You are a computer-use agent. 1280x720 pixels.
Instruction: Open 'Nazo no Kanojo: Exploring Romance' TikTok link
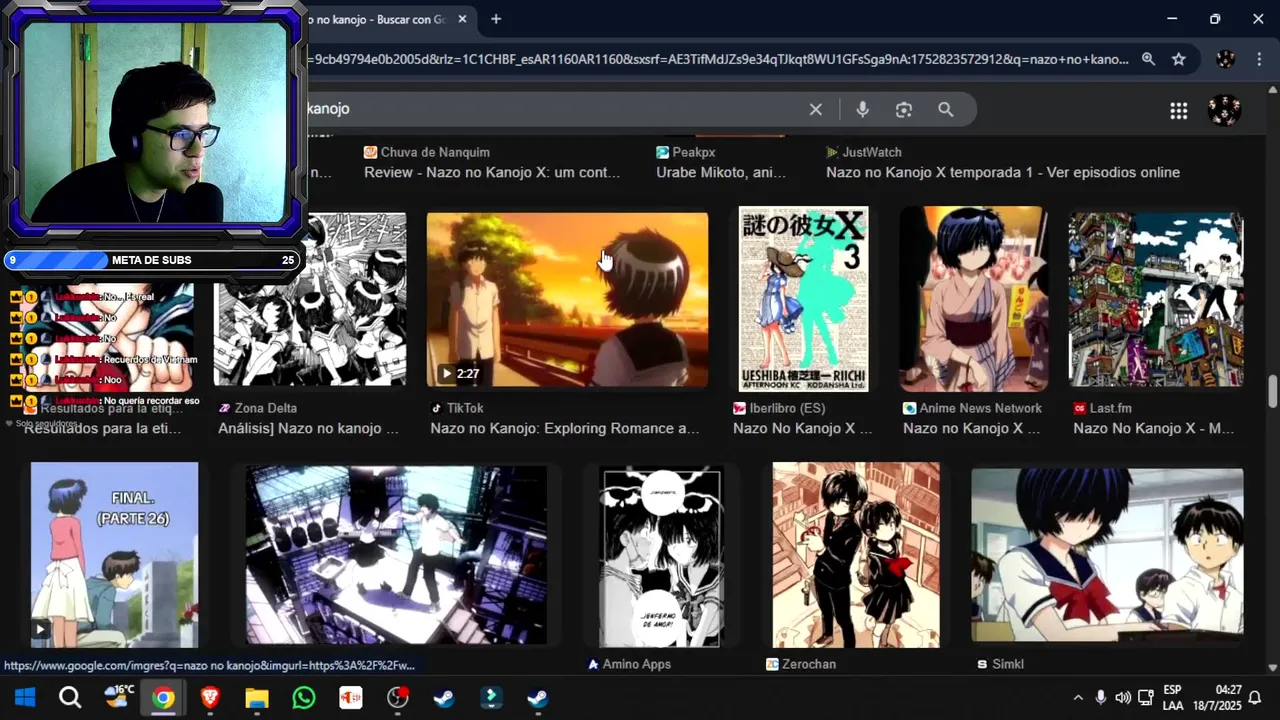click(x=565, y=428)
